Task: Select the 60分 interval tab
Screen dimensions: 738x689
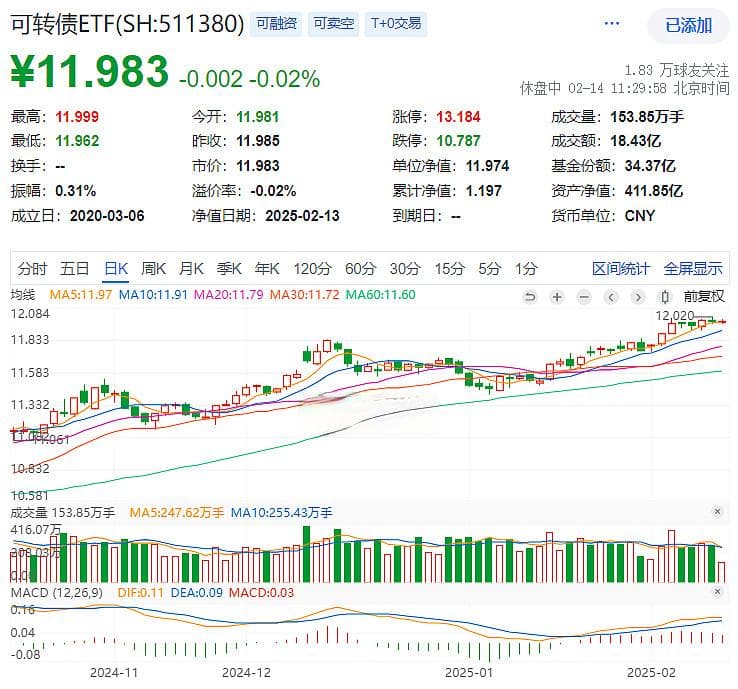Action: click(361, 269)
